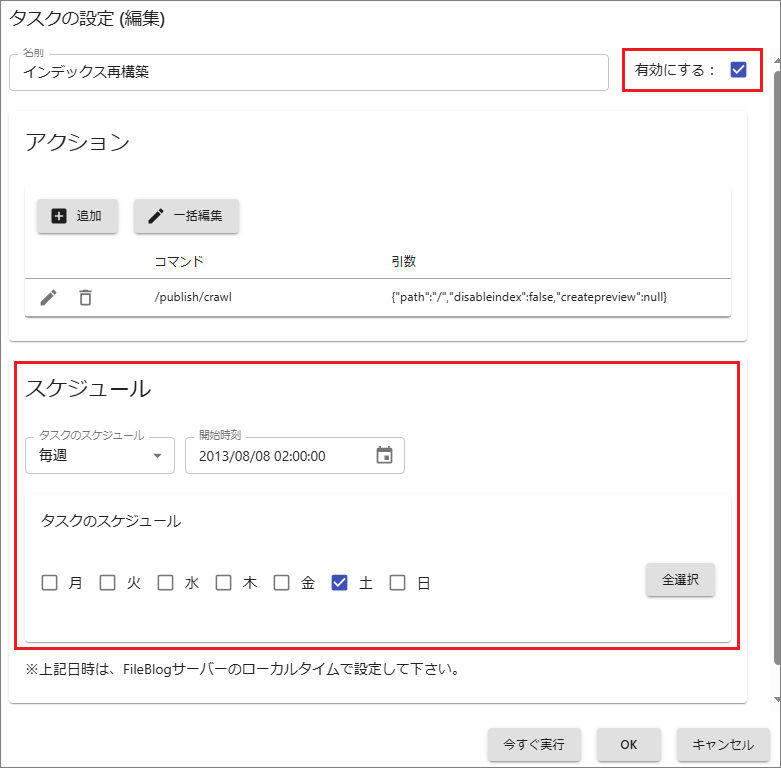The height and width of the screenshot is (768, 781).
Task: Check the 火 (Tuesday) checkbox
Action: [x=108, y=583]
